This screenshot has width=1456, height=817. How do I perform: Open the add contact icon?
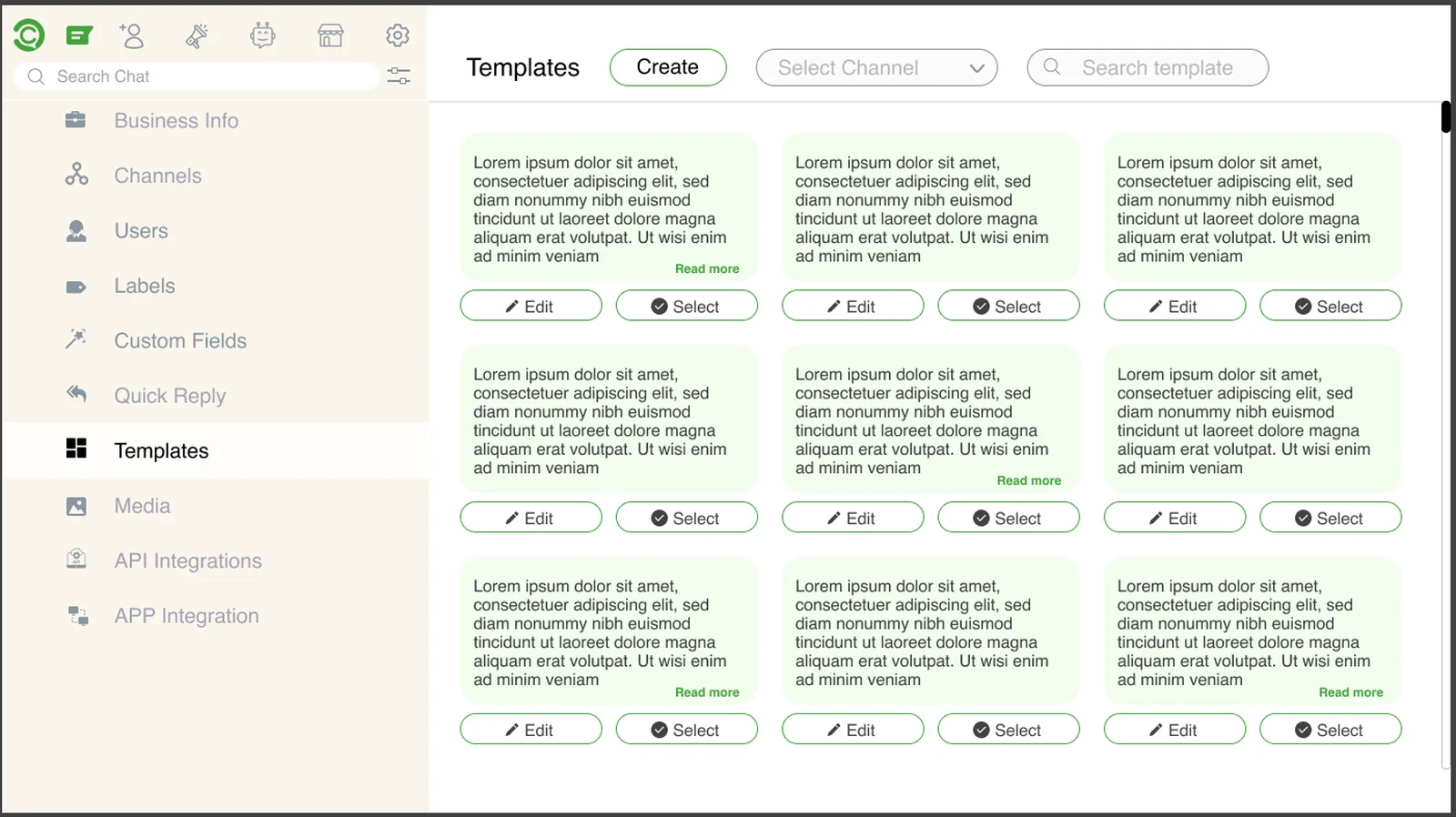coord(131,35)
